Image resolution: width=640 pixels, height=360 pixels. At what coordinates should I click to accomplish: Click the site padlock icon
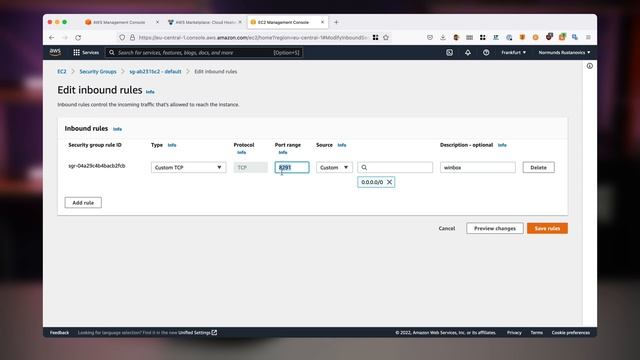pos(132,38)
